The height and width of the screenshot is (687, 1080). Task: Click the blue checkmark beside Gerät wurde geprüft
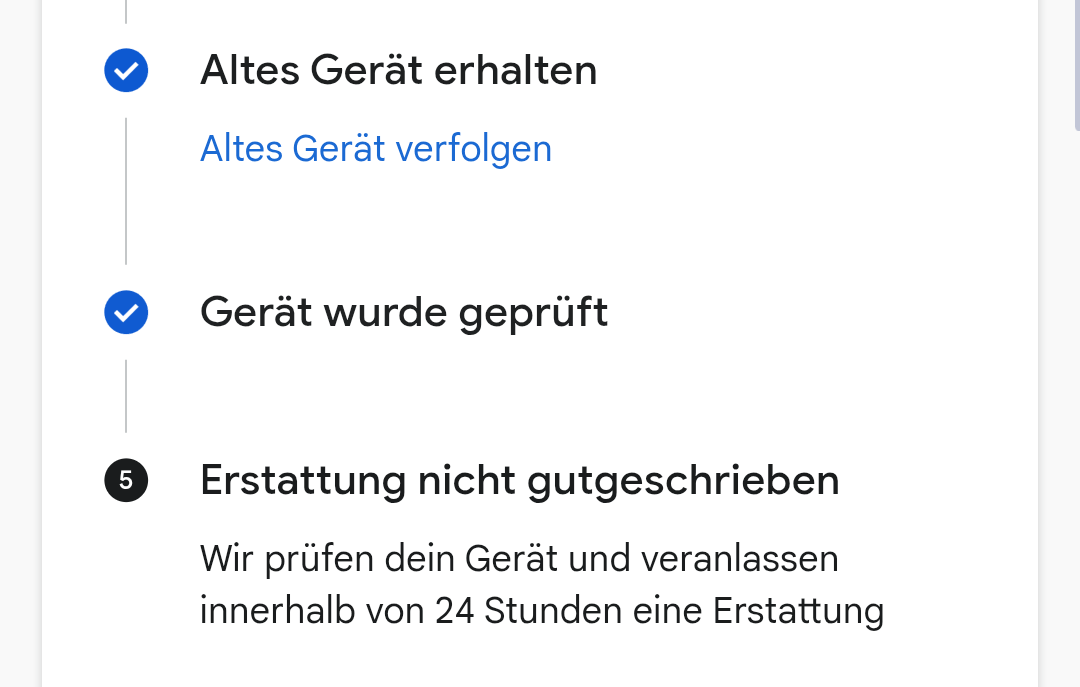point(126,312)
